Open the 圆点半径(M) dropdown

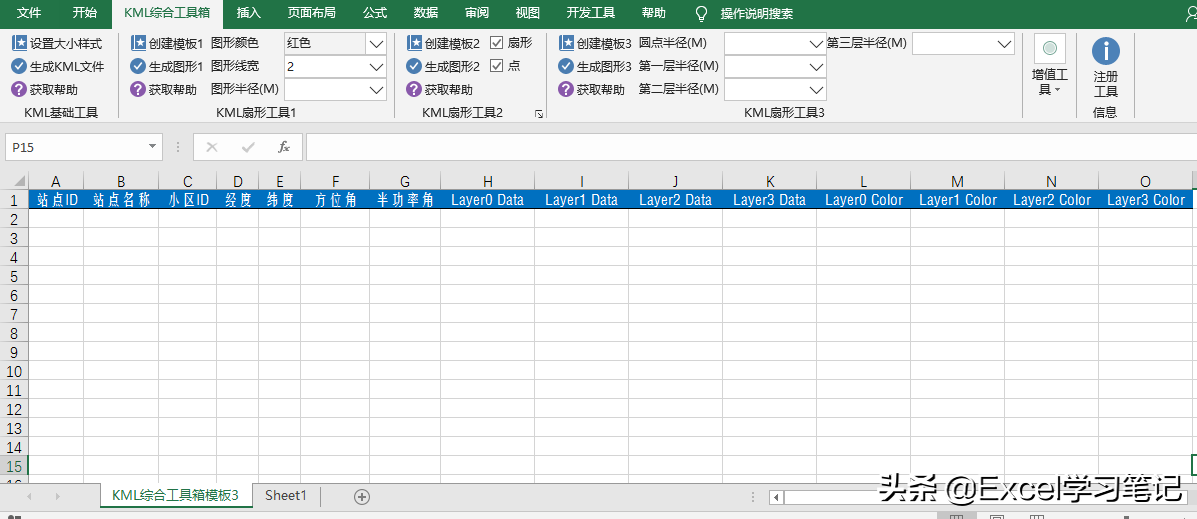(816, 44)
